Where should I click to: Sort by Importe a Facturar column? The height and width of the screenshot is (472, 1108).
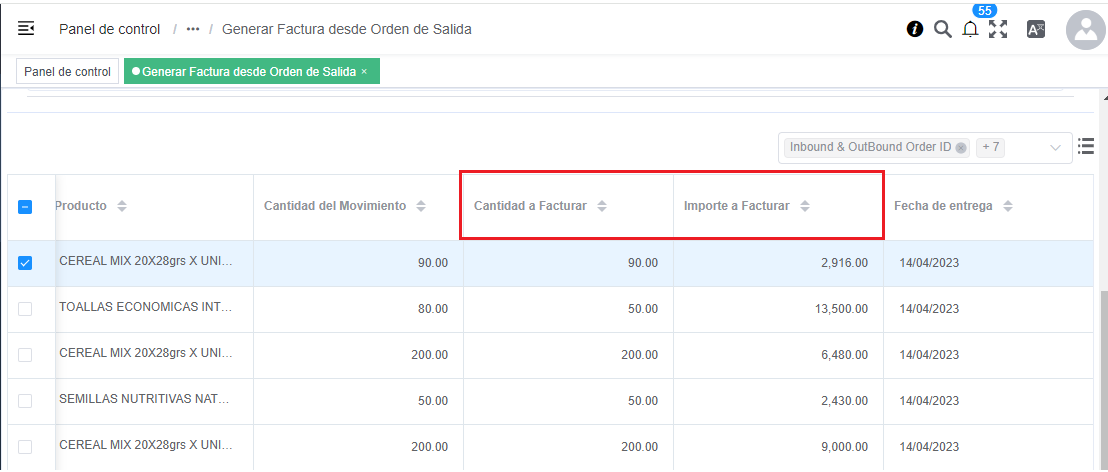[x=805, y=206]
